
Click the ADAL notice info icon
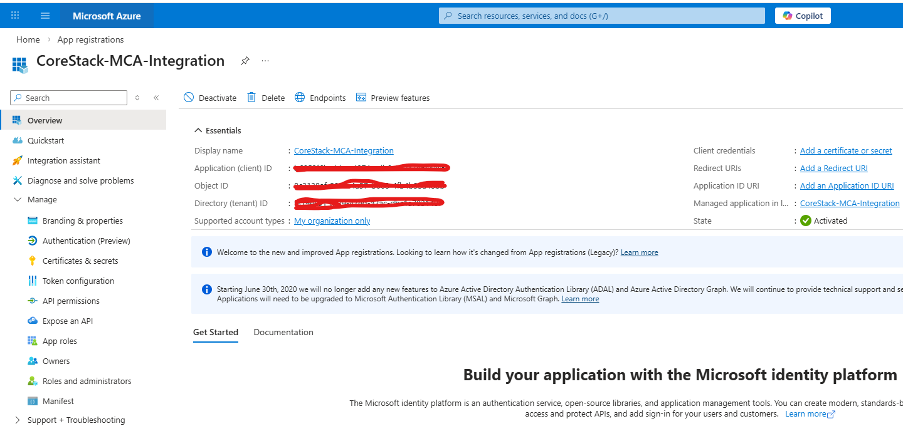click(207, 289)
